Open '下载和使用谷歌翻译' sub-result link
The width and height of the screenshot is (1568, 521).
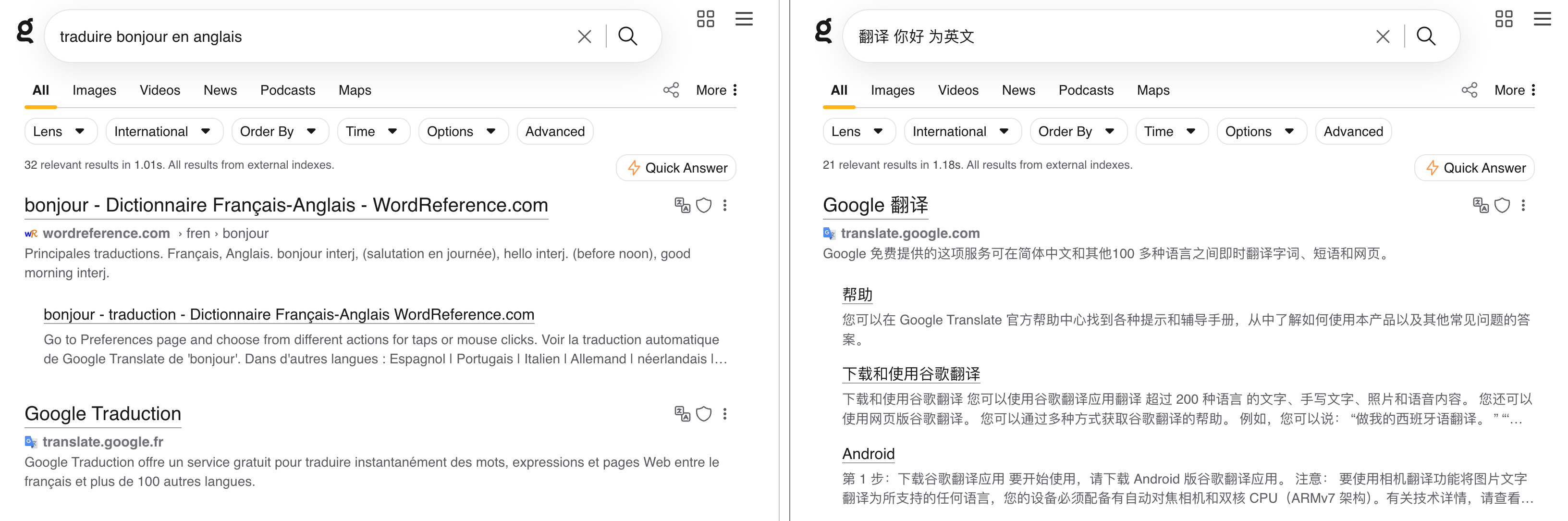click(x=911, y=374)
